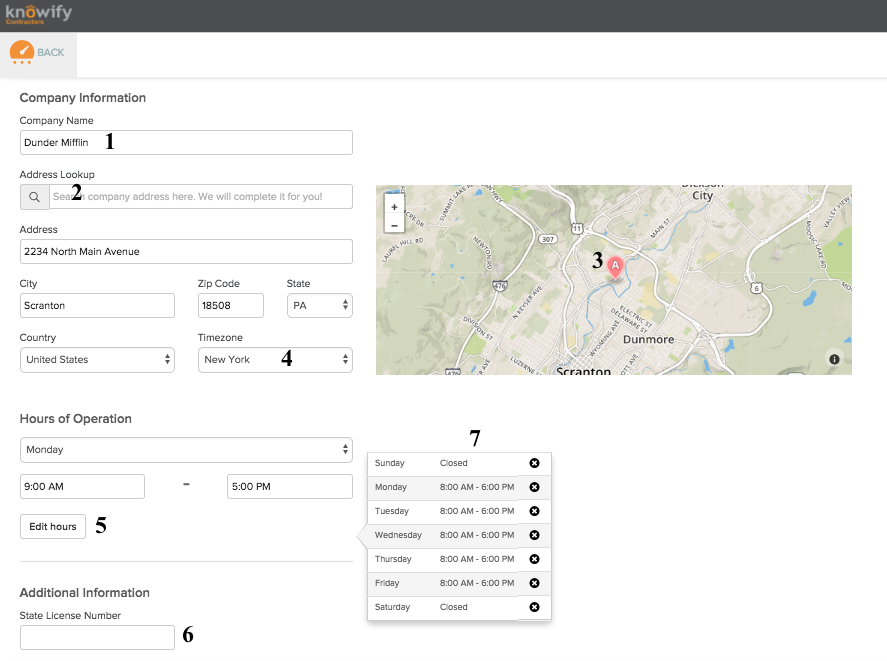
Task: Go back using the BACK link
Action: coord(50,52)
